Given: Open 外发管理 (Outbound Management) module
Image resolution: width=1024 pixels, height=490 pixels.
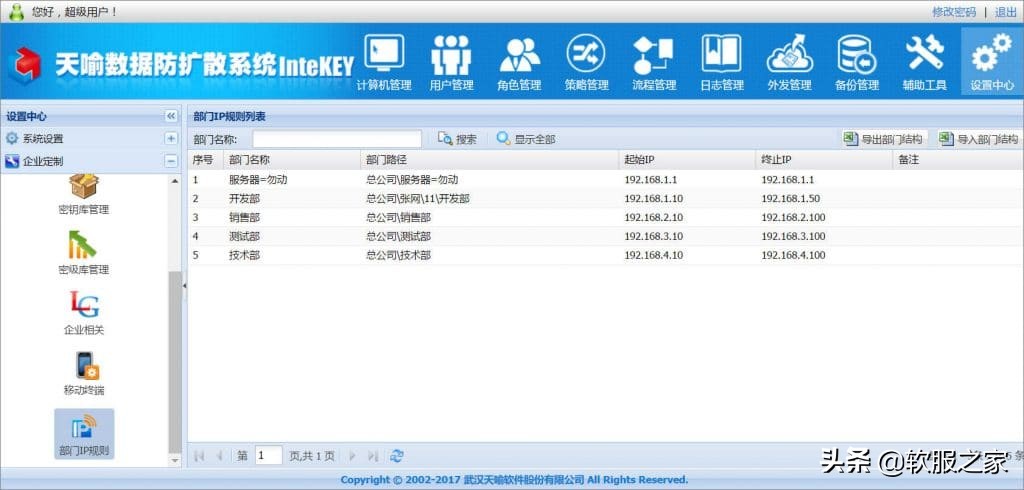Looking at the screenshot, I should (790, 63).
